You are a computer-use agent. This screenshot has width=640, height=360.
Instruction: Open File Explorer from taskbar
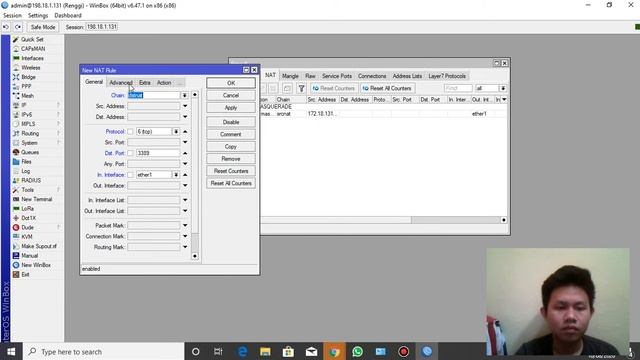tap(265, 351)
